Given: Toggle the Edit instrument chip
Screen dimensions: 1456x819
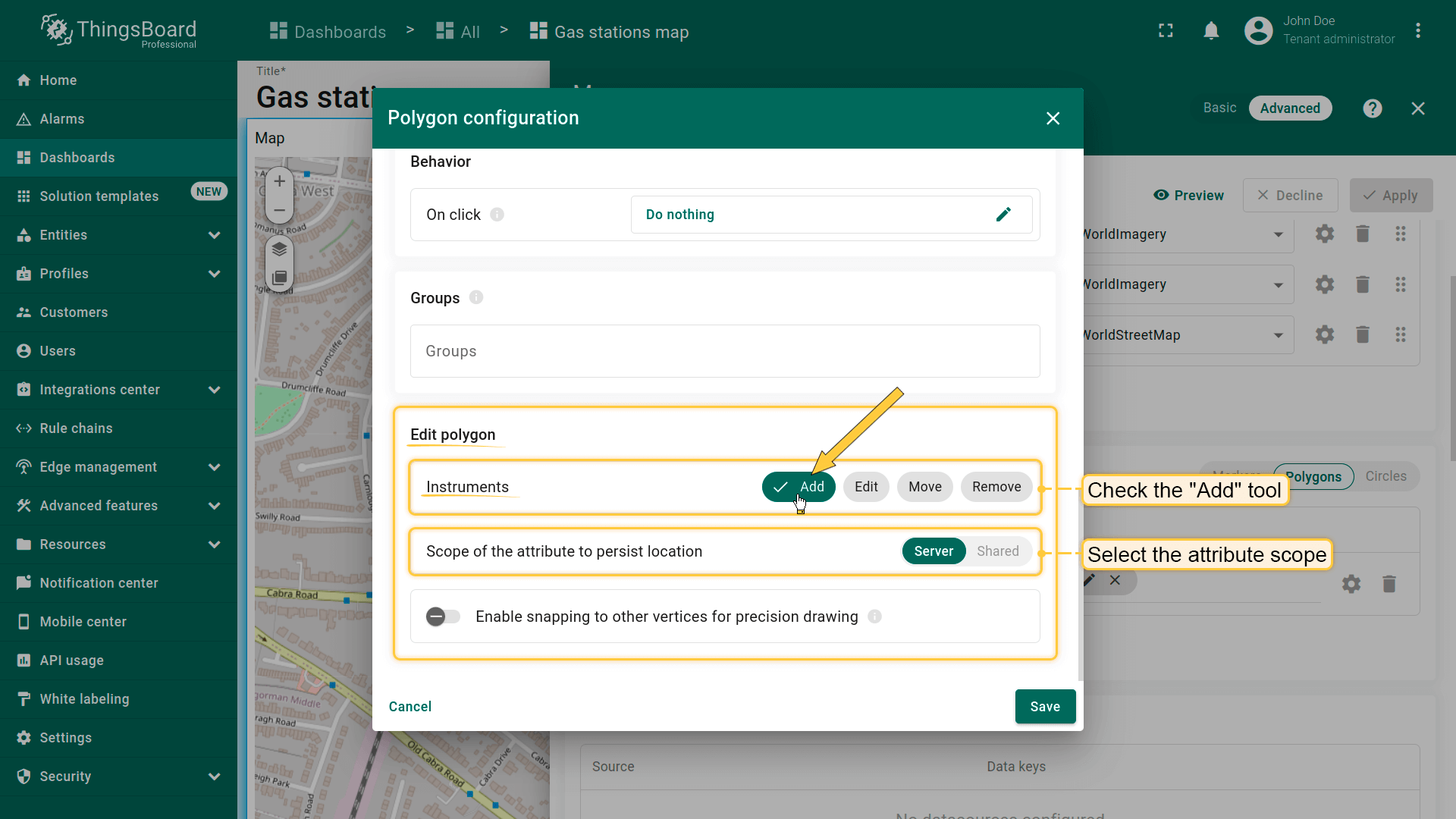Looking at the screenshot, I should coord(865,487).
